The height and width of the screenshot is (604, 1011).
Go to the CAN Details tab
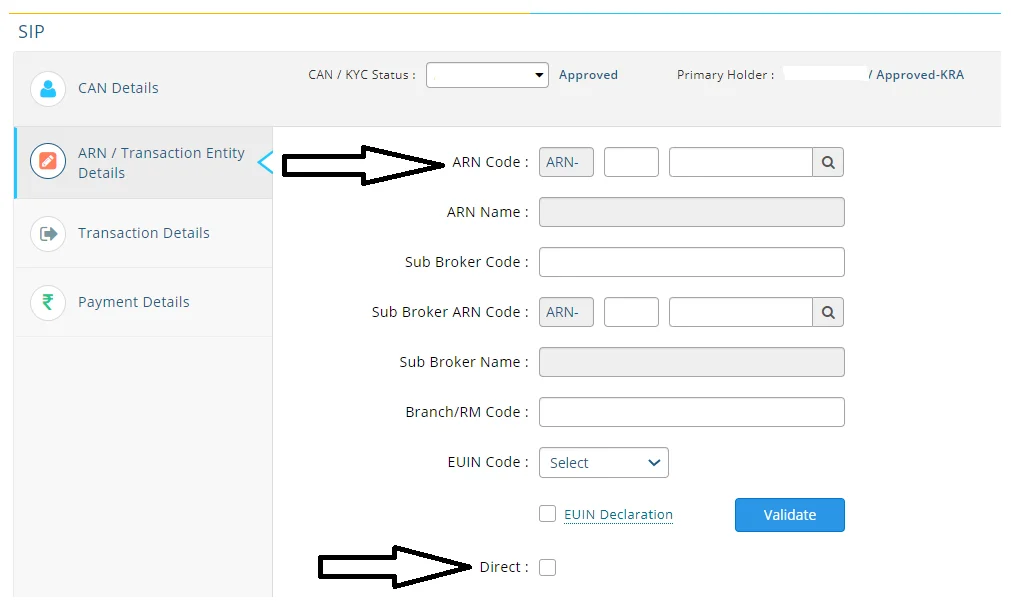click(118, 88)
